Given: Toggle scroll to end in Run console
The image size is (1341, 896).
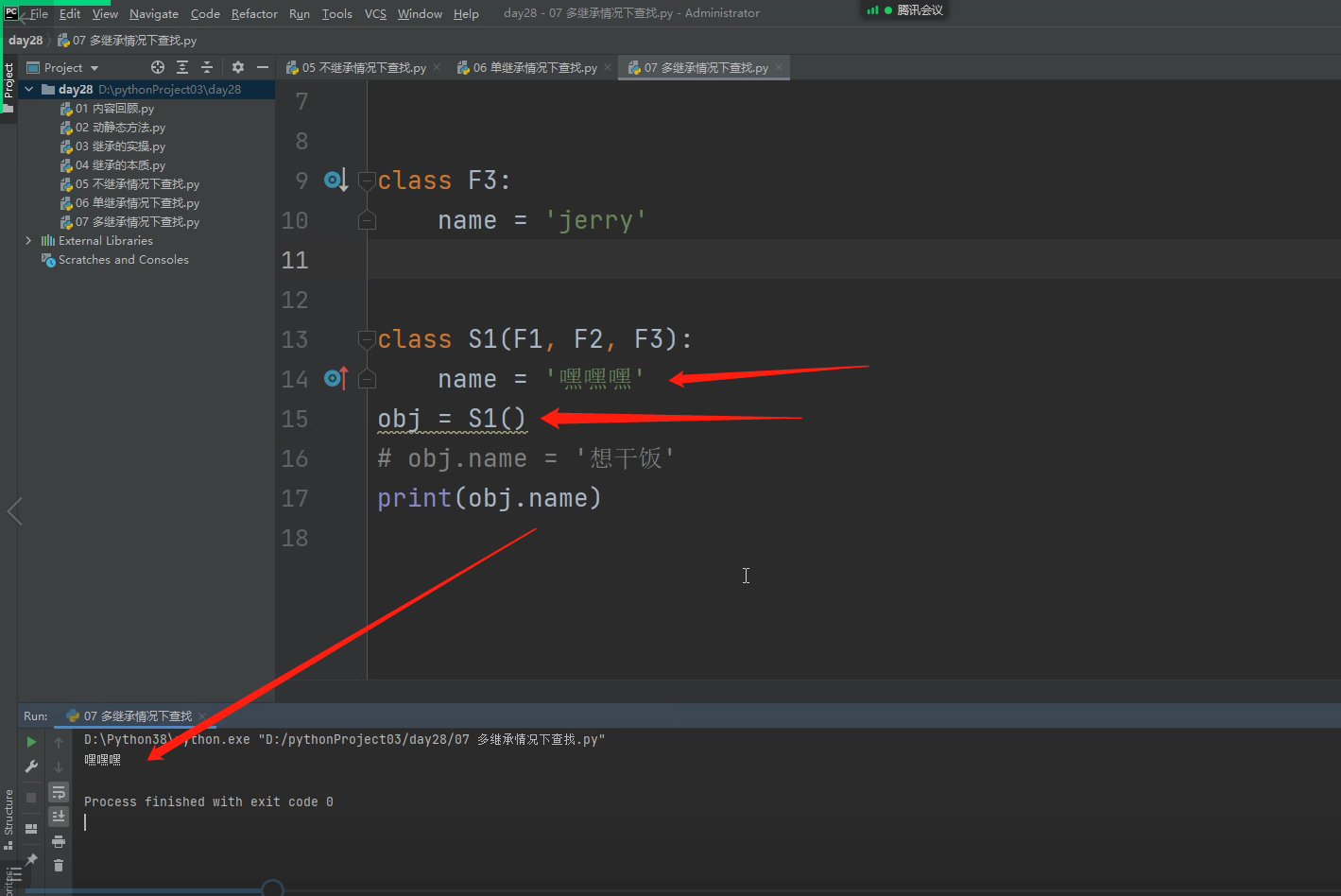Looking at the screenshot, I should click(x=59, y=816).
